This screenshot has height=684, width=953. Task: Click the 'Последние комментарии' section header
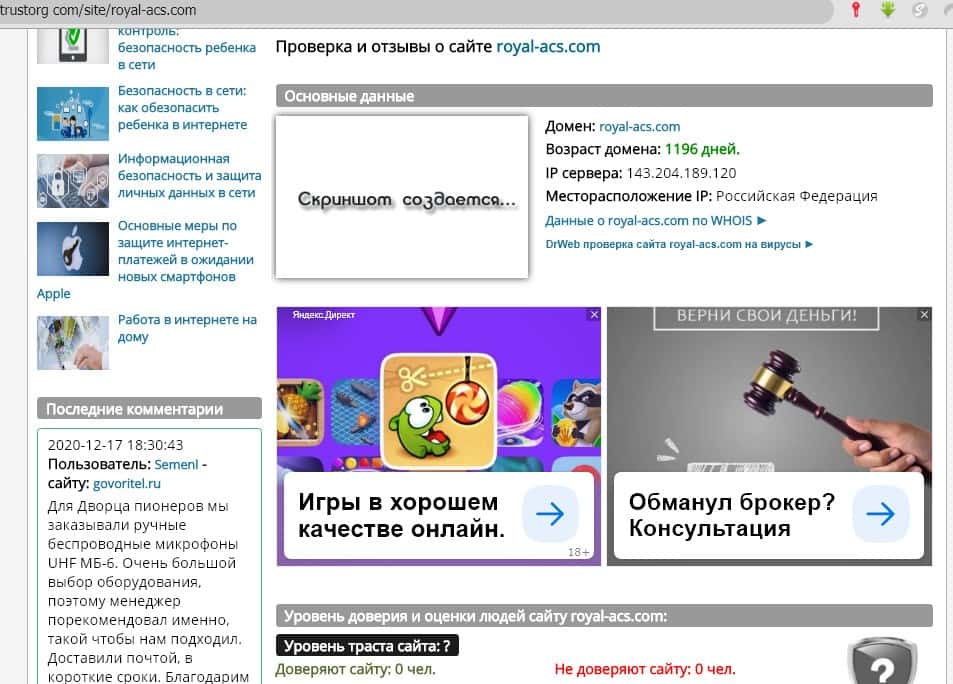(x=149, y=409)
